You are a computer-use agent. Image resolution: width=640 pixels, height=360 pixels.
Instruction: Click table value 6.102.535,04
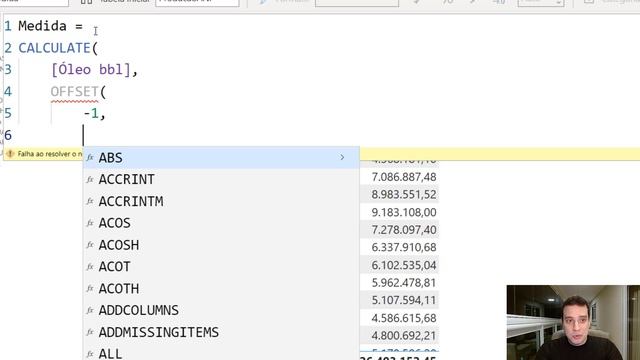coord(404,265)
